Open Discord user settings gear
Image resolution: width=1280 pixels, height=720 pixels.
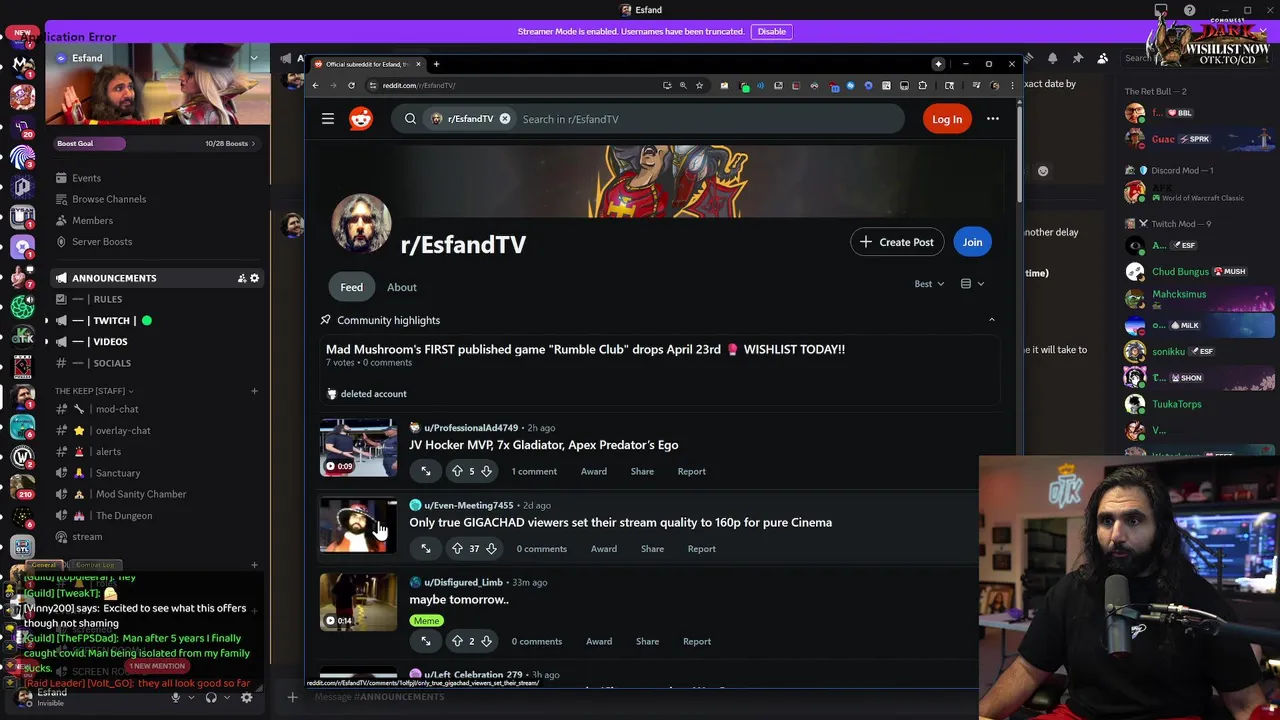[246, 697]
